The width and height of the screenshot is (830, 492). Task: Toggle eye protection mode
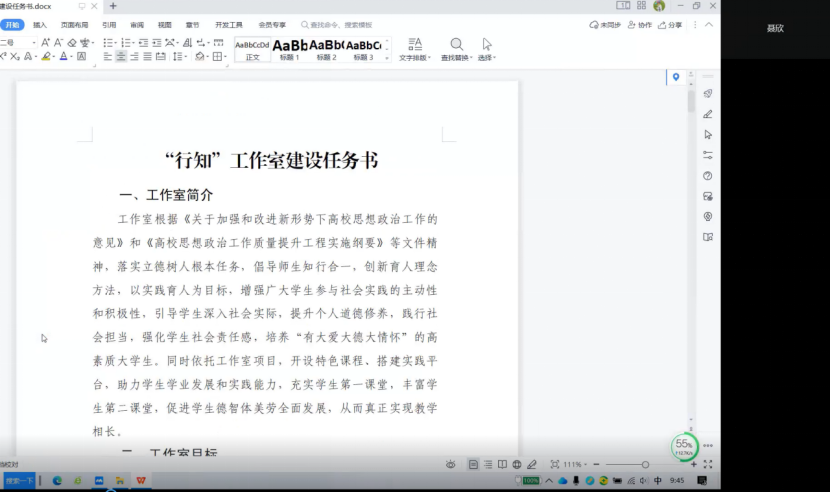[x=450, y=464]
